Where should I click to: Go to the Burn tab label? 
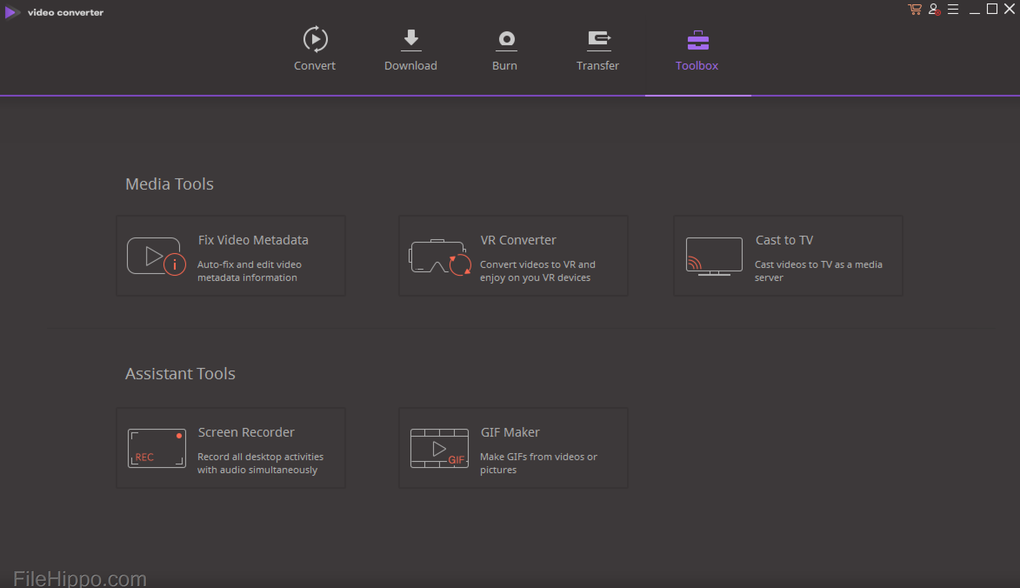click(x=505, y=66)
